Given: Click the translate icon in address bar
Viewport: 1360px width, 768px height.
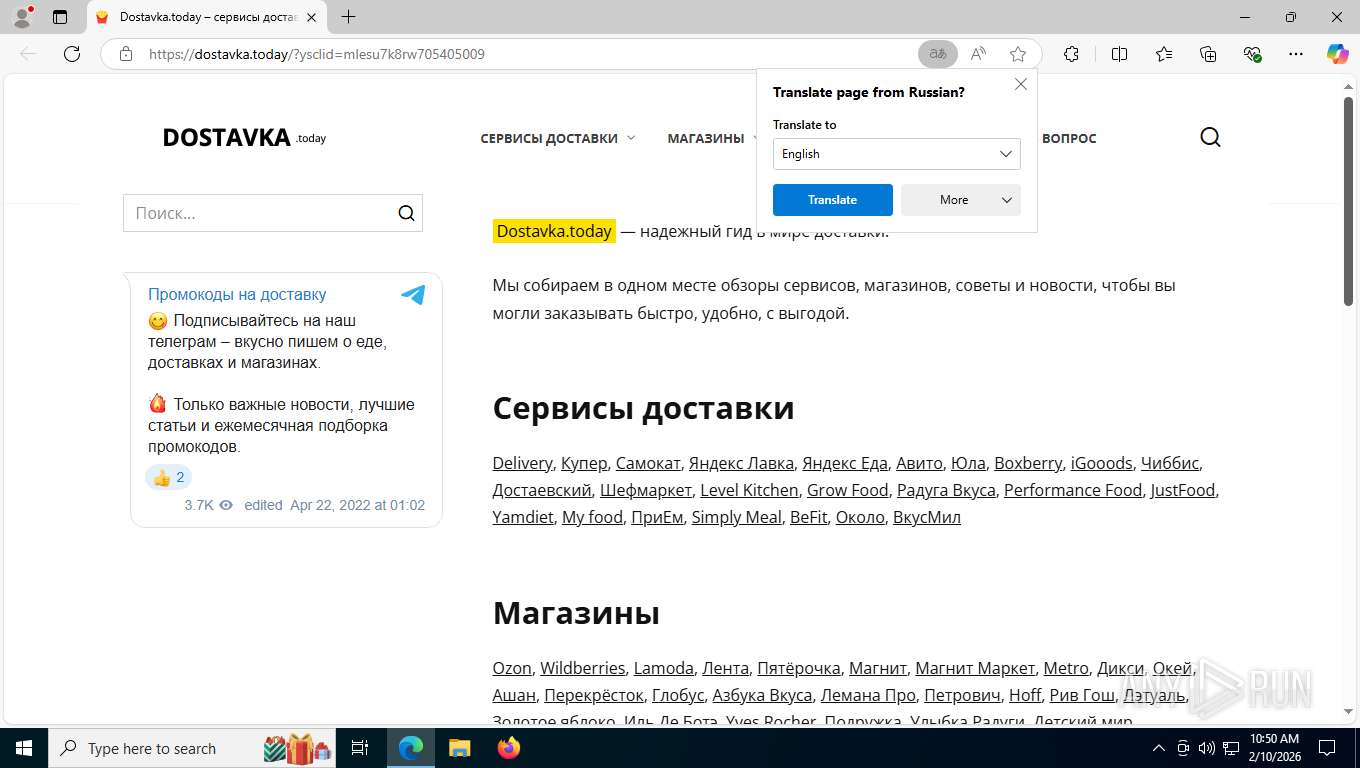Looking at the screenshot, I should 938,54.
